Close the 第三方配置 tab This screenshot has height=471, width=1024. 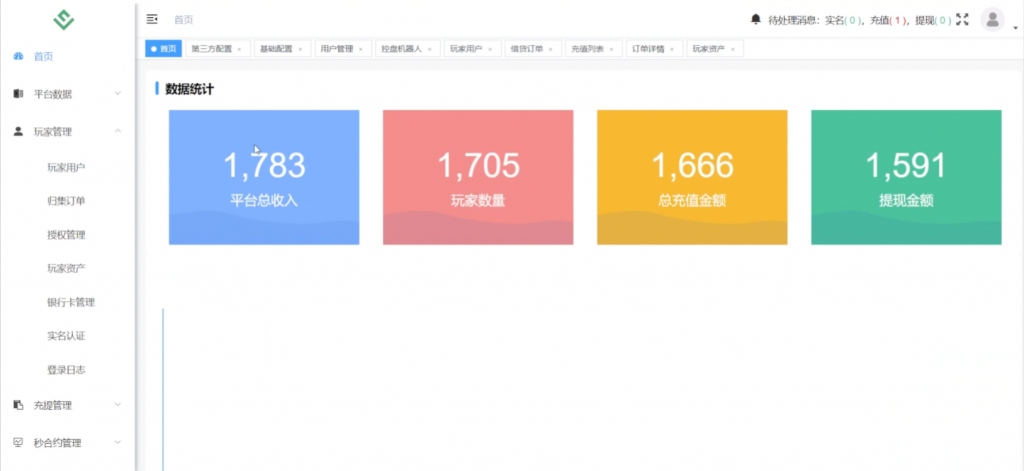pyautogui.click(x=239, y=49)
